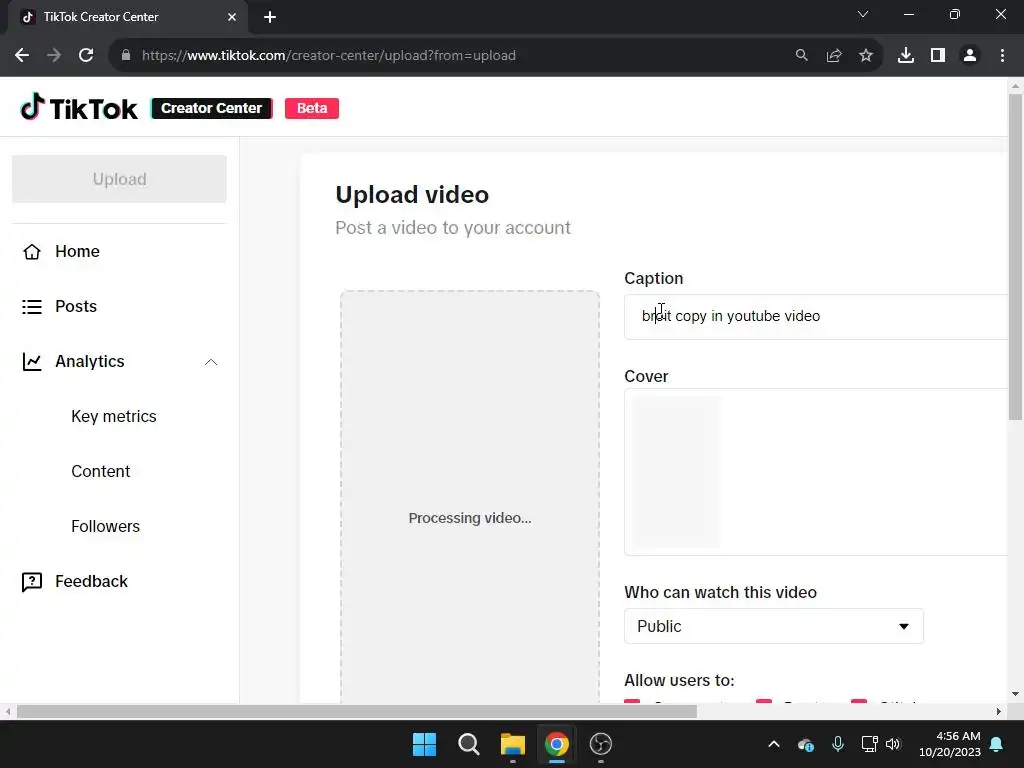Image resolution: width=1024 pixels, height=768 pixels.
Task: Go back with the browser back arrow
Action: point(22,56)
